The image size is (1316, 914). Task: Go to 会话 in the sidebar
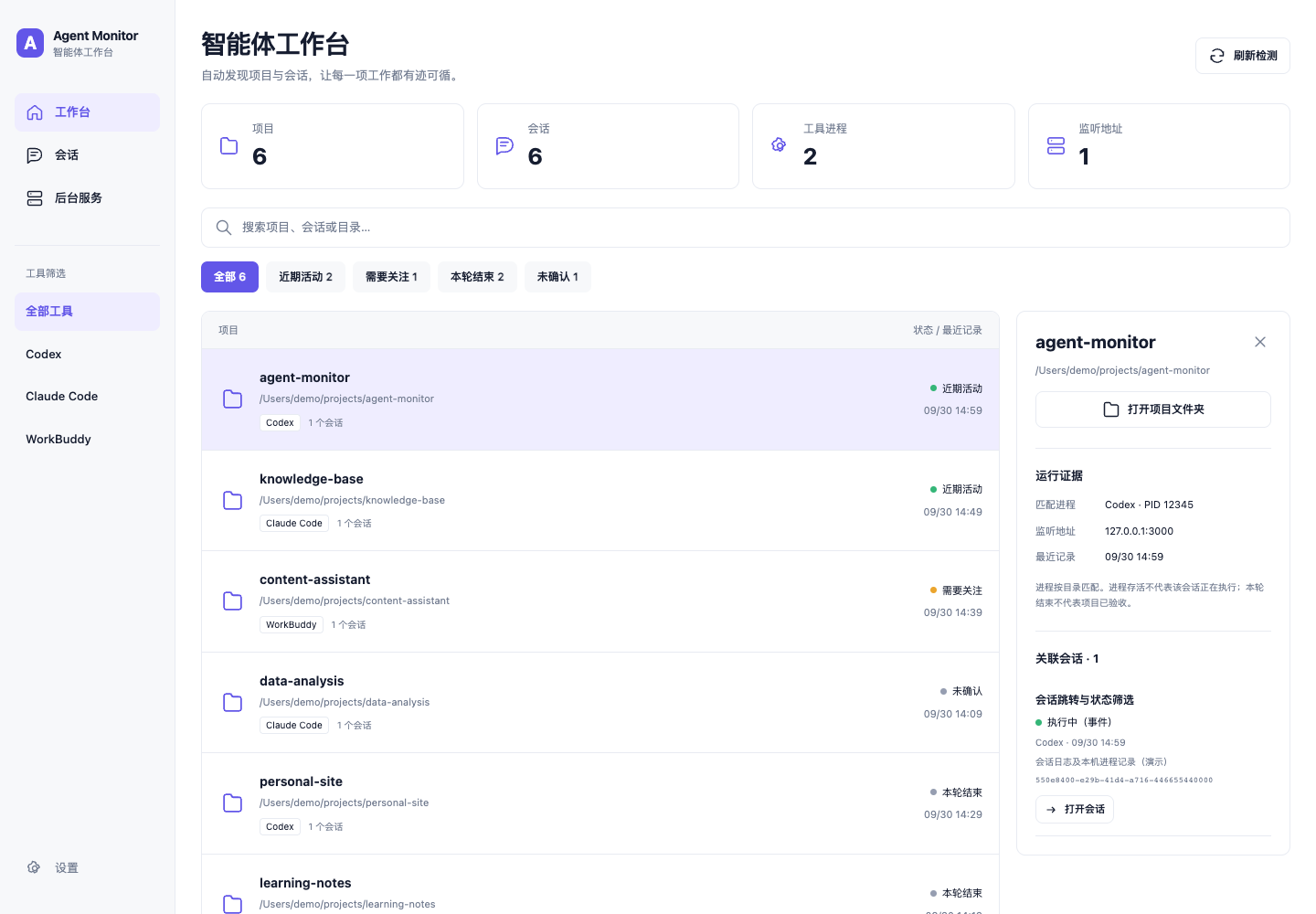[87, 155]
